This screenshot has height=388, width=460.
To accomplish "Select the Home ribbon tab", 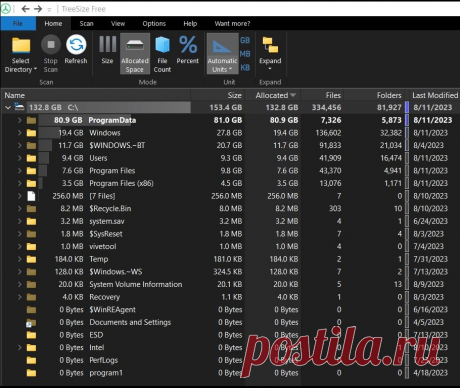I will pyautogui.click(x=53, y=23).
